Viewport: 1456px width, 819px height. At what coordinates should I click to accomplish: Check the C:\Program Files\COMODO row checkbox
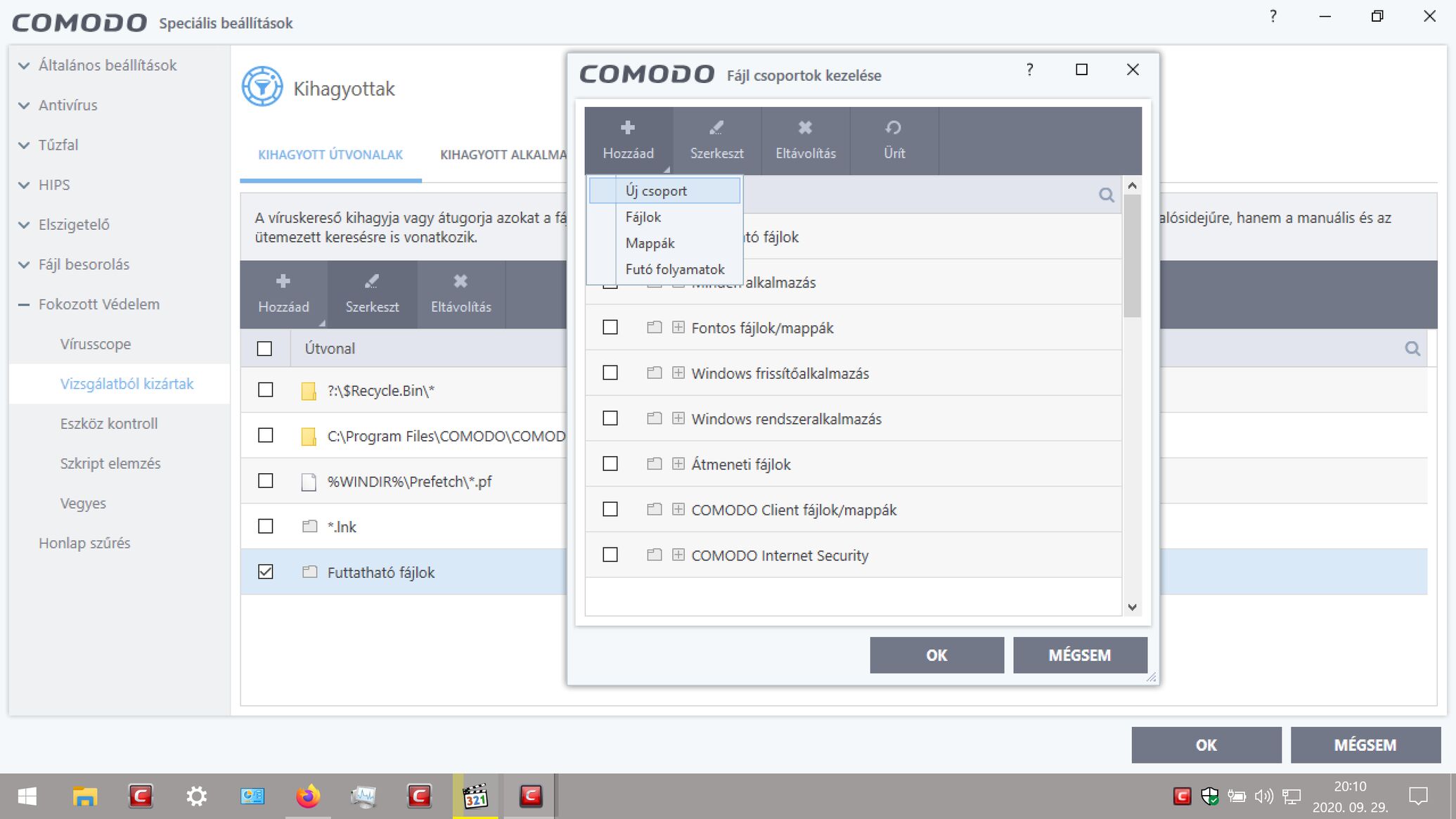tap(265, 436)
